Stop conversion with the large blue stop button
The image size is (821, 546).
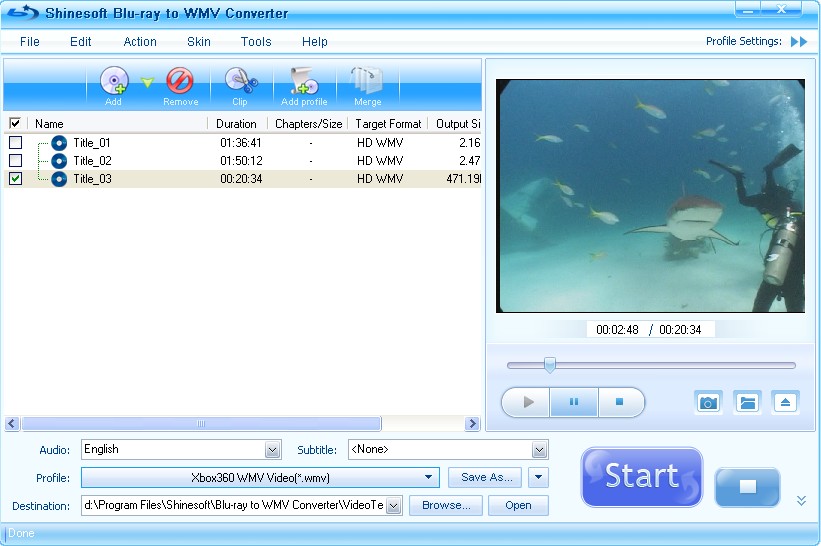[747, 487]
